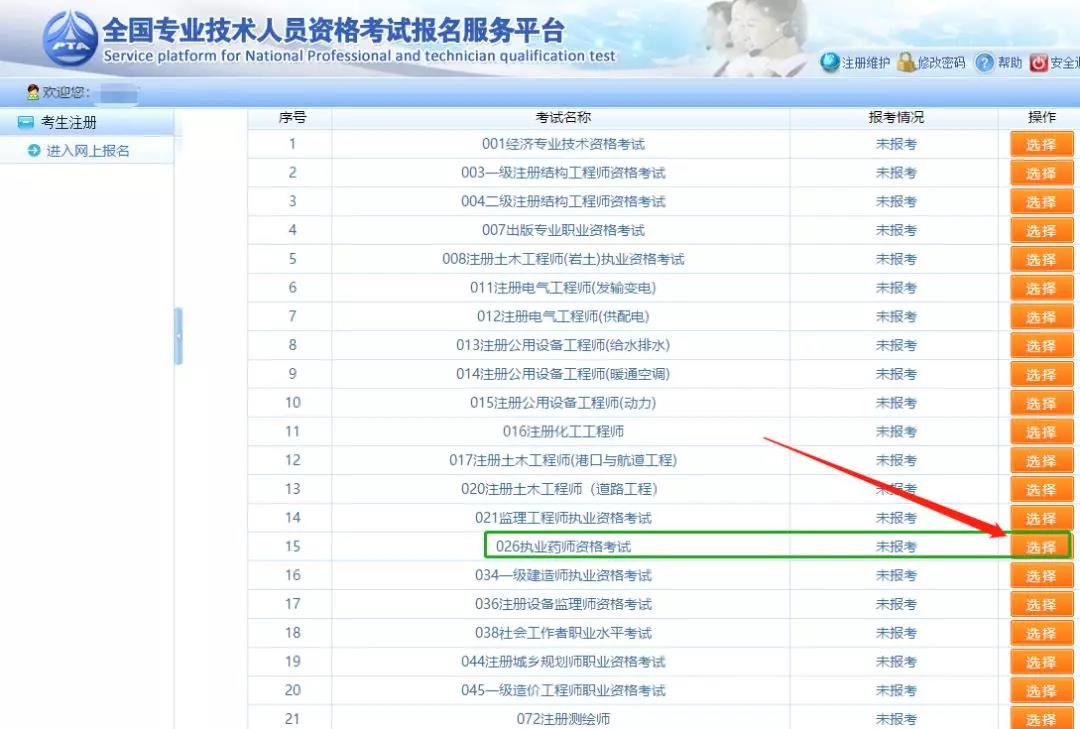Viewport: 1080px width, 729px height.
Task: Click 选择 for 001经济专业技术资格考试
Action: point(1041,143)
